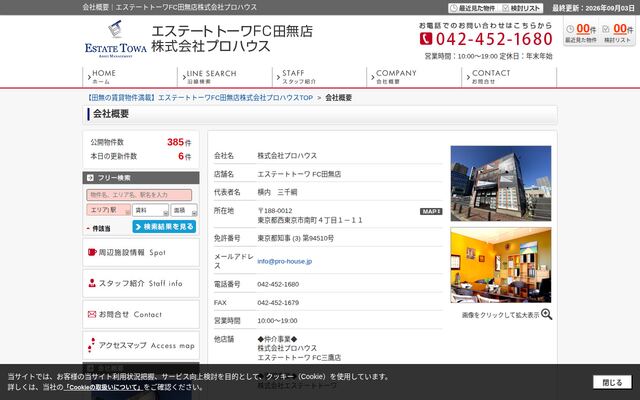Click the Estate Towa logo
Image resolution: width=640 pixels, height=400 pixels.
[x=116, y=39]
